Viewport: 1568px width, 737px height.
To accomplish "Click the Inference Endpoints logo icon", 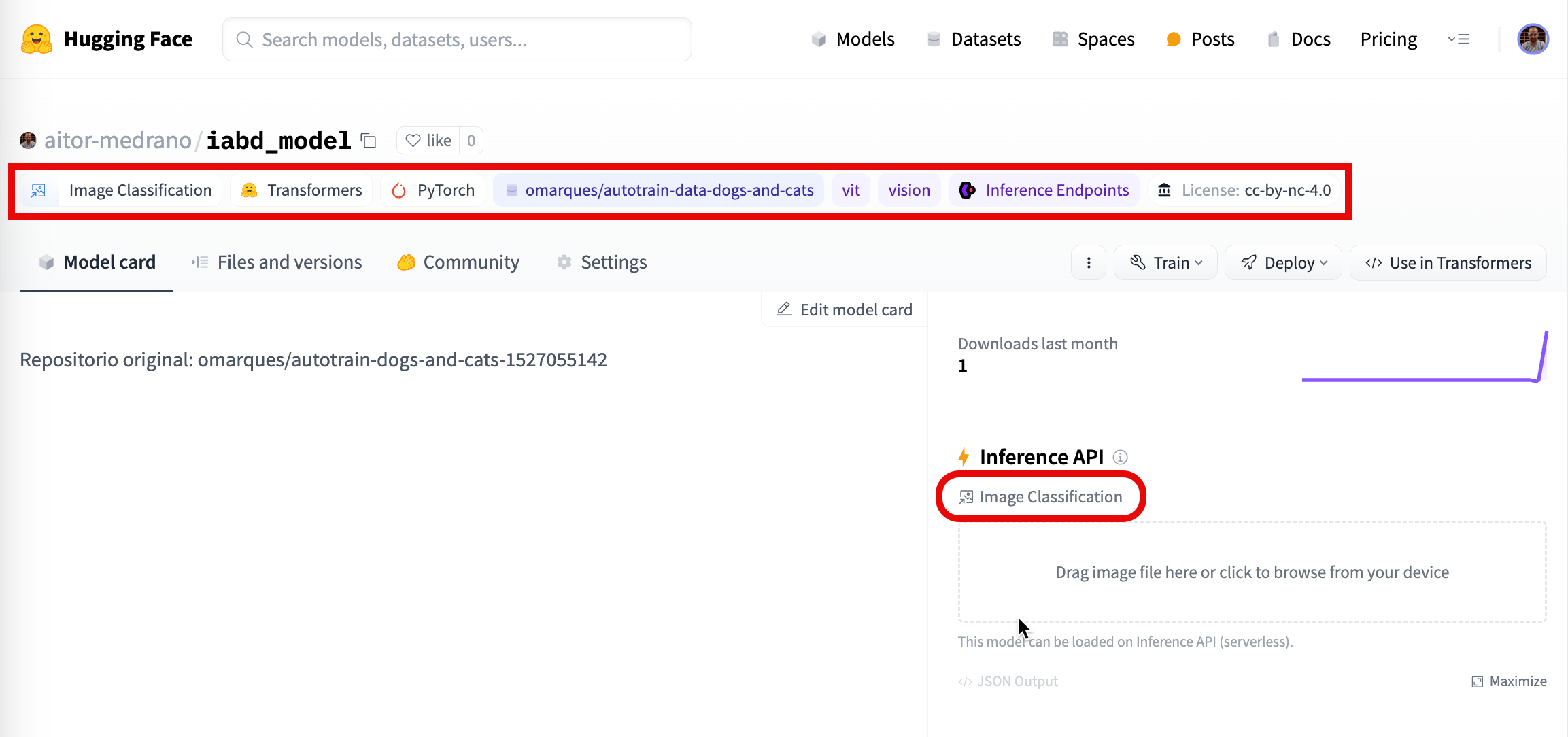I will click(968, 190).
